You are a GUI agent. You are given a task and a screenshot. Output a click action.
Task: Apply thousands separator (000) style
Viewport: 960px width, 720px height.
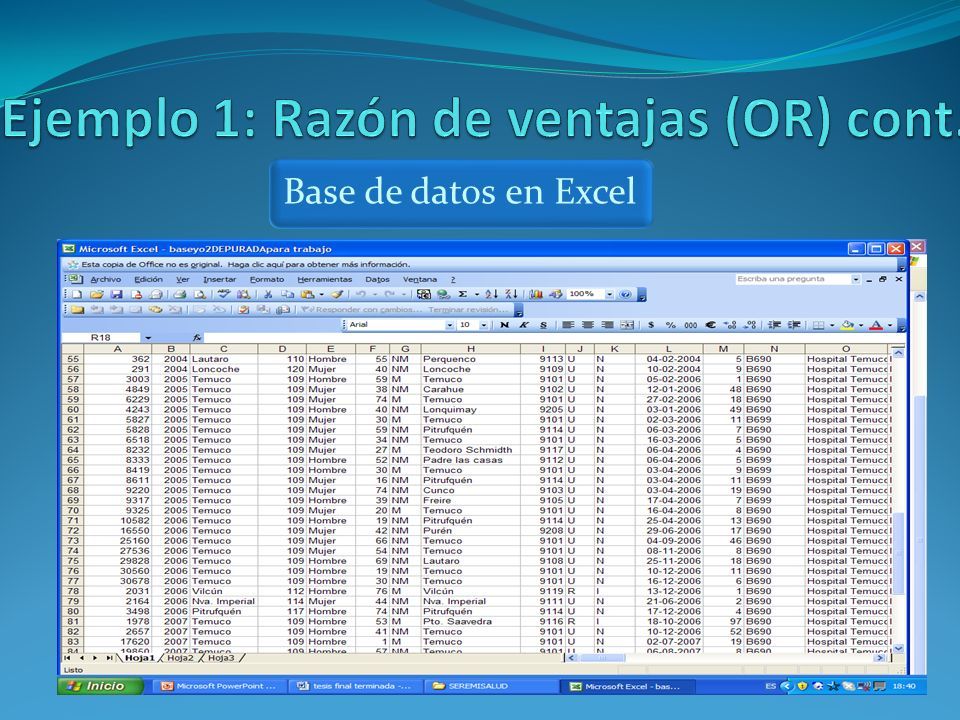click(x=691, y=325)
